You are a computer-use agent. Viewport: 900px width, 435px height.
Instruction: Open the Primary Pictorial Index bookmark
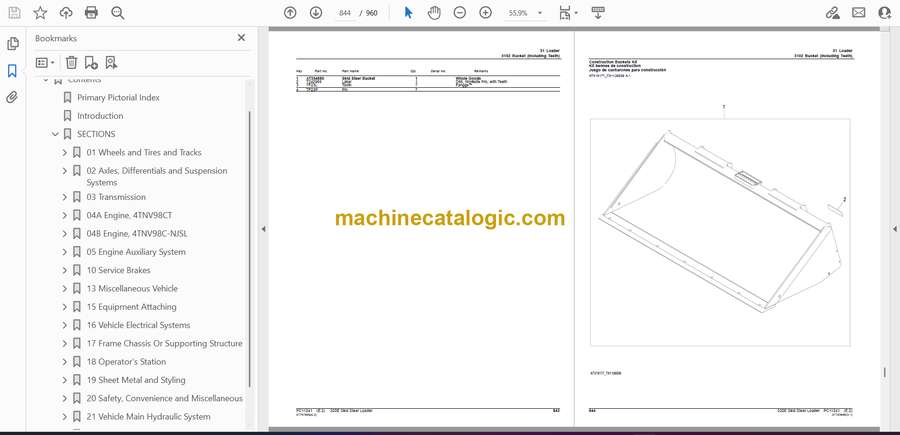(118, 98)
